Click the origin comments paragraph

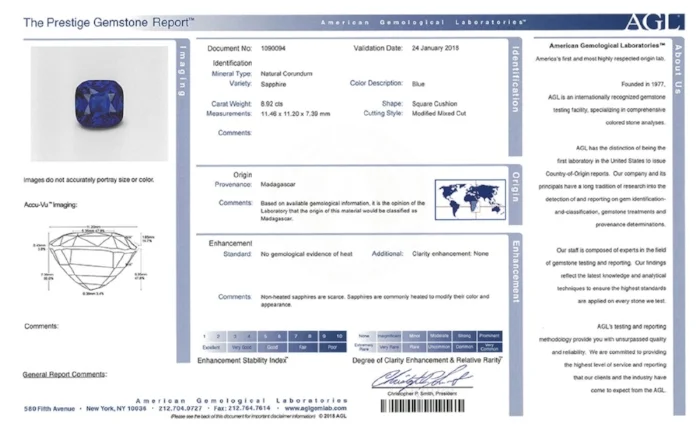[342, 211]
